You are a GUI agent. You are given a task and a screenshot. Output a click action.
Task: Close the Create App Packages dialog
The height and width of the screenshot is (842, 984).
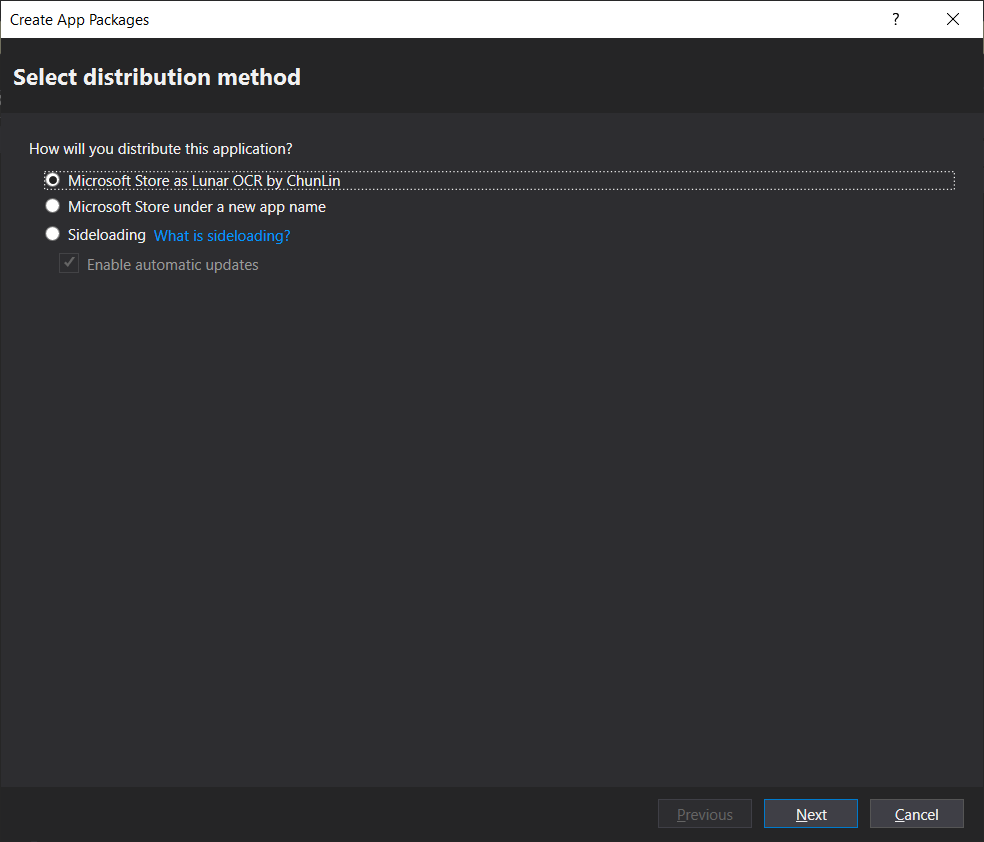tap(952, 19)
